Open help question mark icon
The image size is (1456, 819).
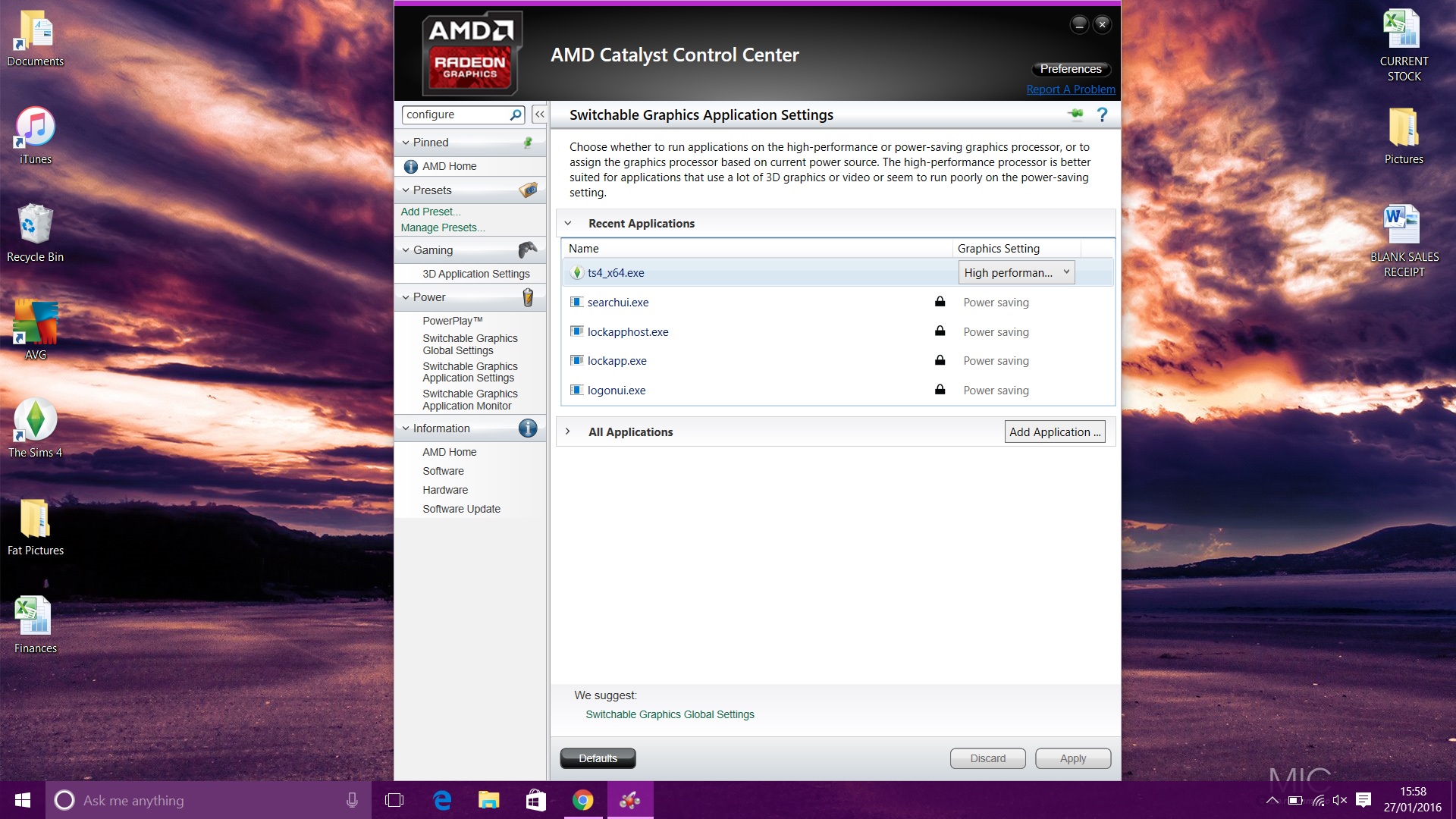[x=1102, y=115]
